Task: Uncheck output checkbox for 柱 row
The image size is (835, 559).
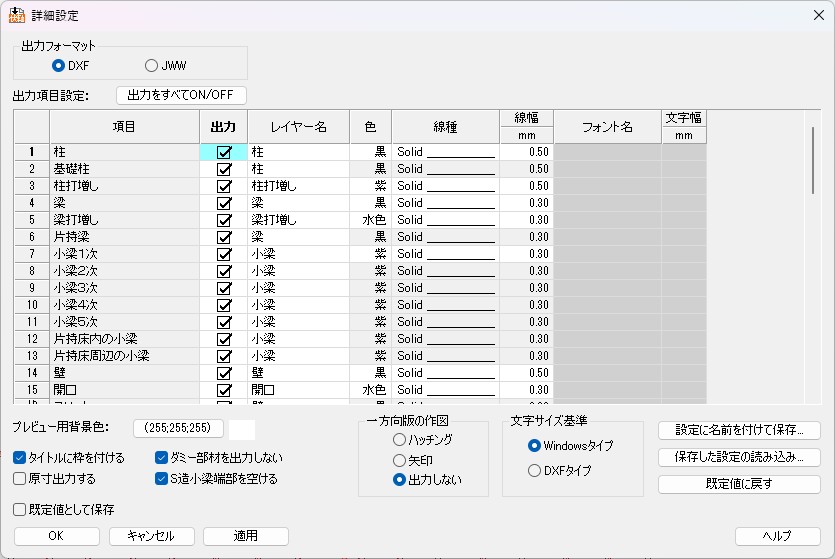Action: (x=224, y=152)
